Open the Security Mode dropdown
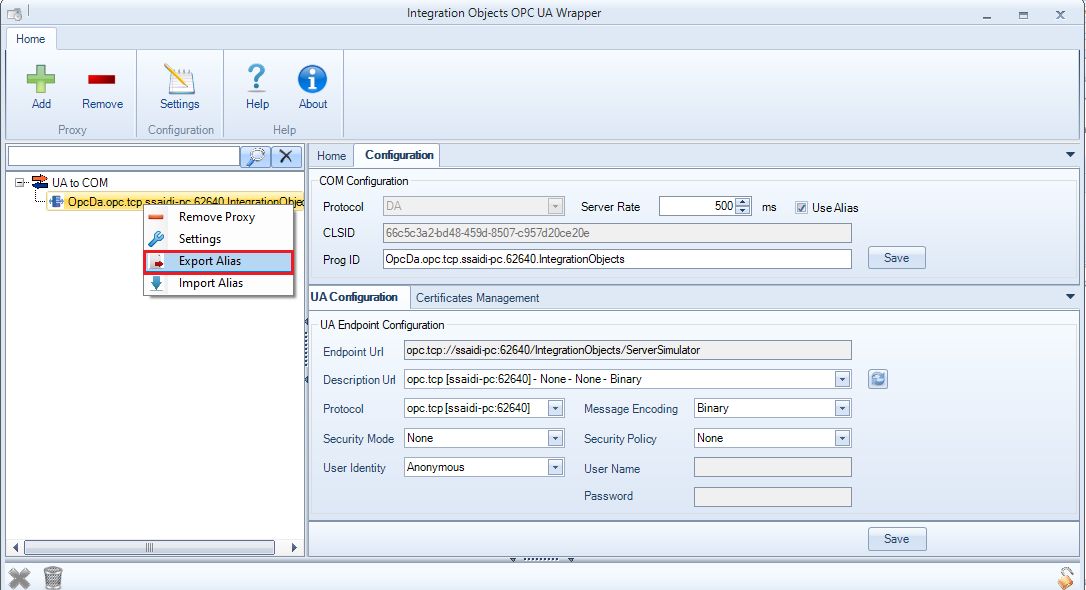The height and width of the screenshot is (590, 1086). 555,438
